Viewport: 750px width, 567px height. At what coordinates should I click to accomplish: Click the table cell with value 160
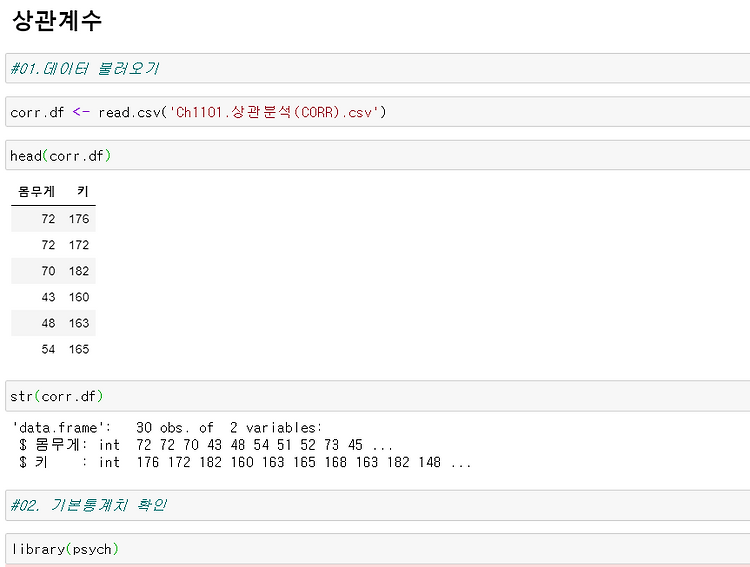click(x=79, y=297)
